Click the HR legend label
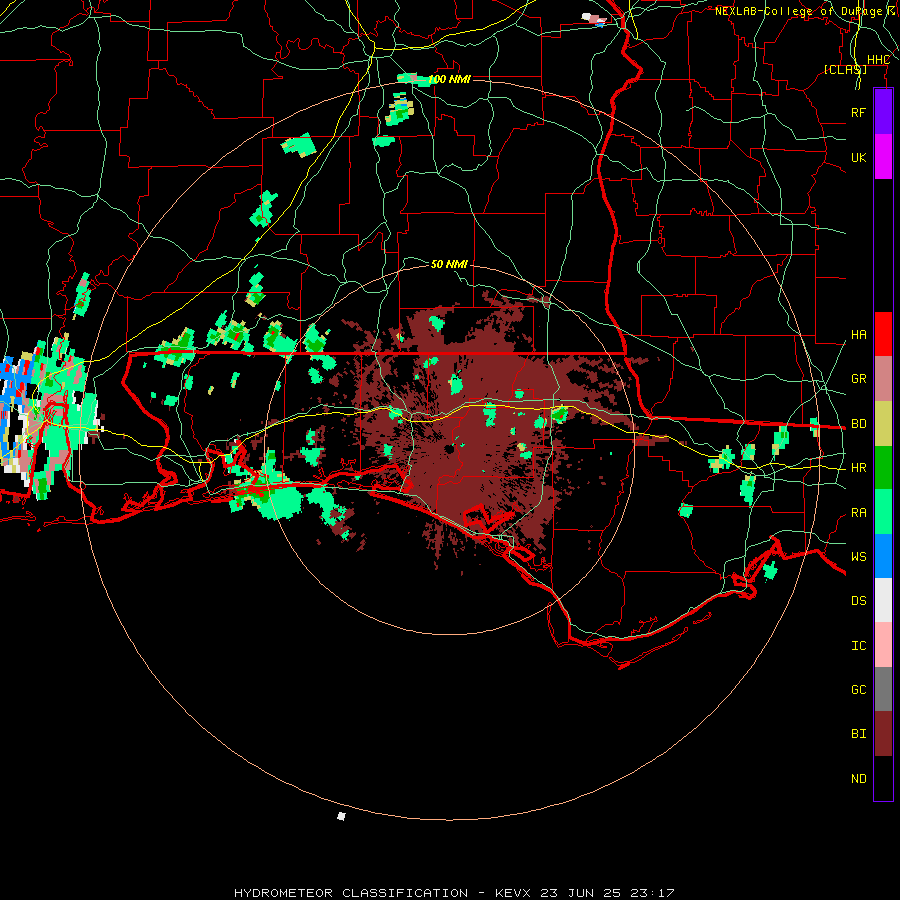900x900 pixels. coord(859,468)
